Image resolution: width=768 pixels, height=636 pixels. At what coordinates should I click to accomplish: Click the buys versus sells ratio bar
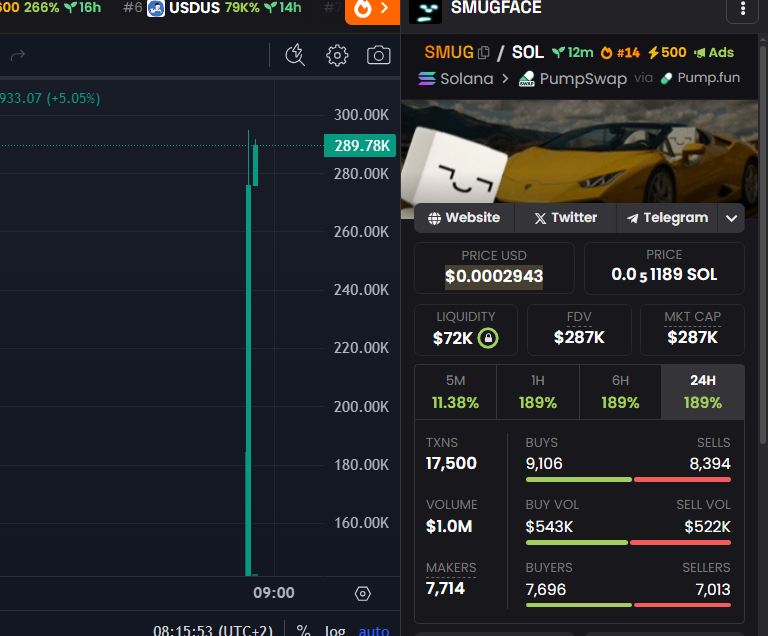point(628,480)
